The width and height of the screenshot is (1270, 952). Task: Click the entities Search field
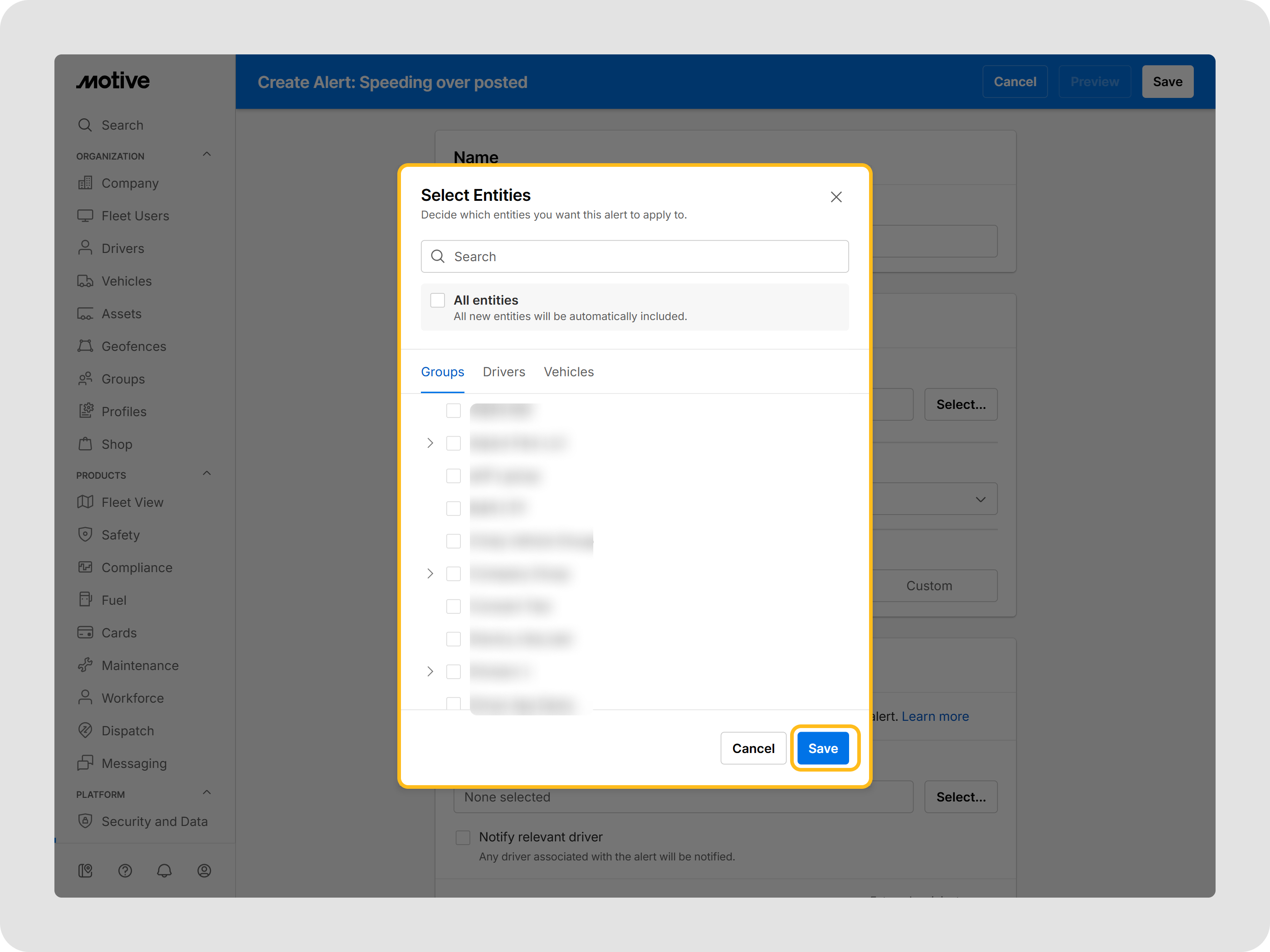coord(635,257)
